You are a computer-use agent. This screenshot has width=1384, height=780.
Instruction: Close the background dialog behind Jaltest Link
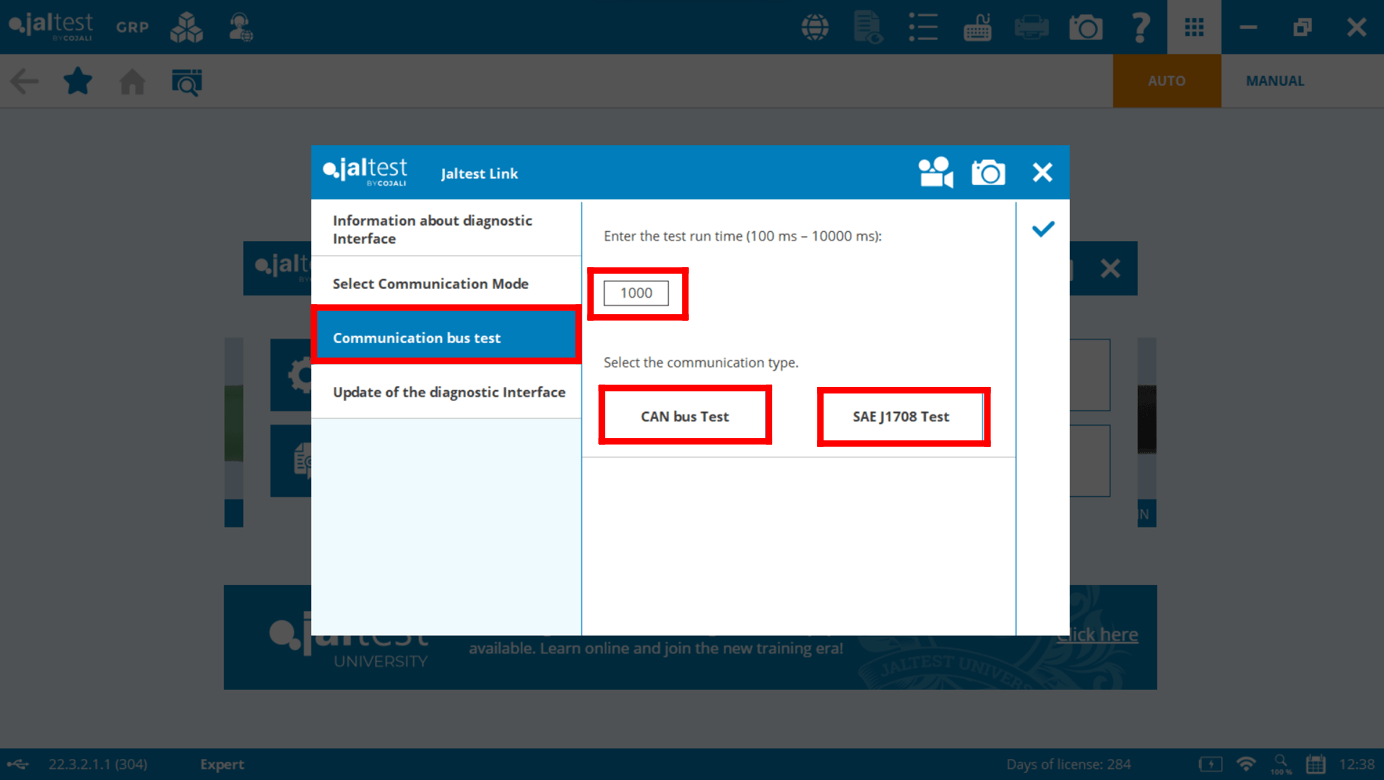[x=1110, y=268]
